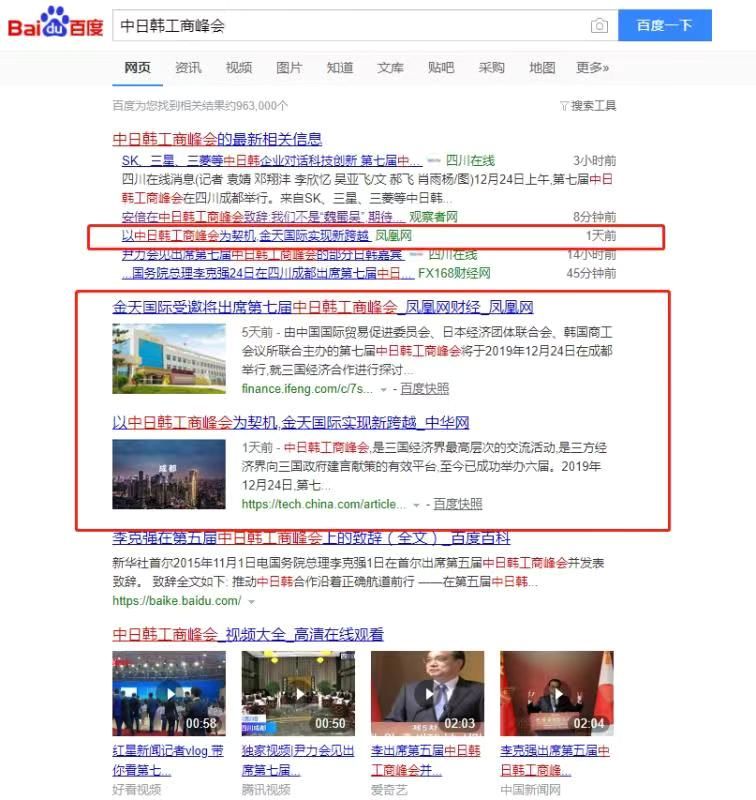Open 尹力会见出席第七届 news link
This screenshot has height=800, width=756.
[x=262, y=254]
